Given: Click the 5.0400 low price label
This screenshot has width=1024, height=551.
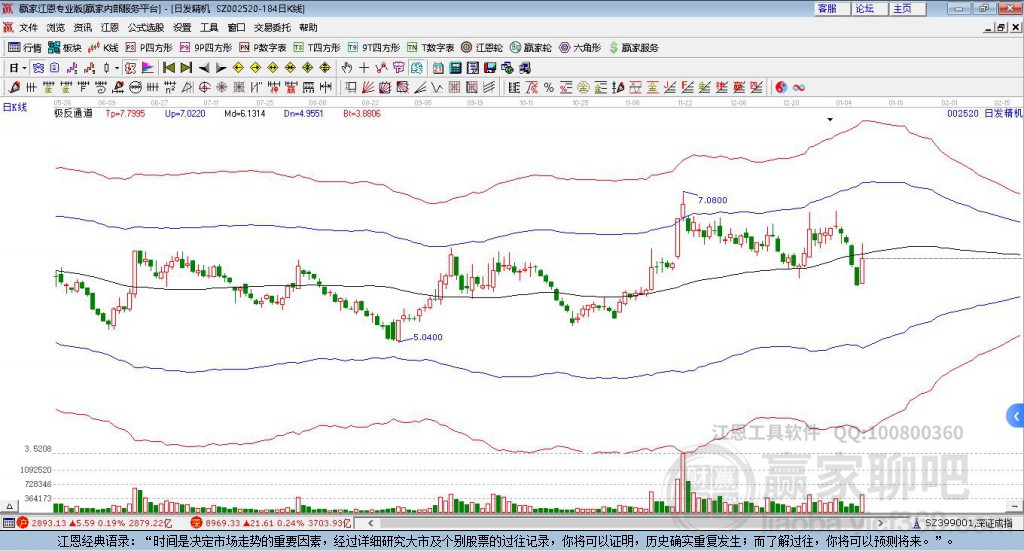Looking at the screenshot, I should [428, 337].
